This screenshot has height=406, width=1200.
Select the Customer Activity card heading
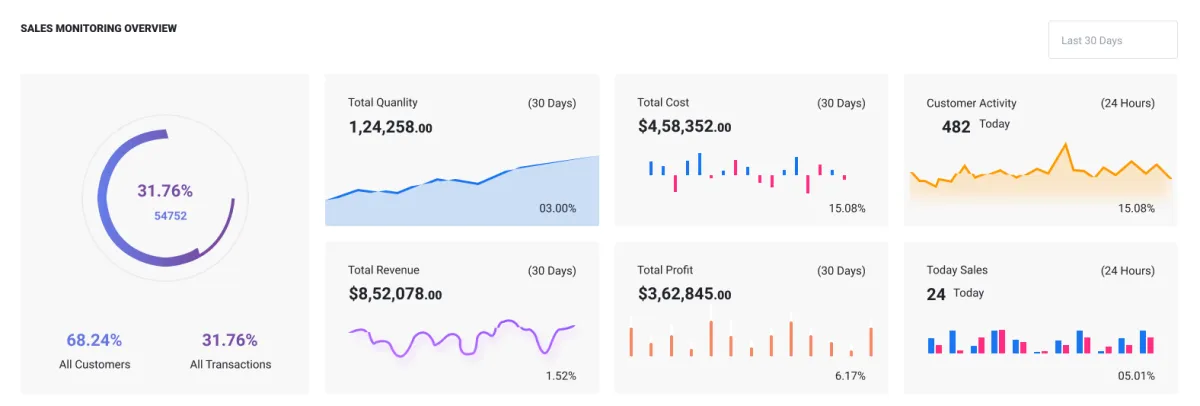[971, 103]
